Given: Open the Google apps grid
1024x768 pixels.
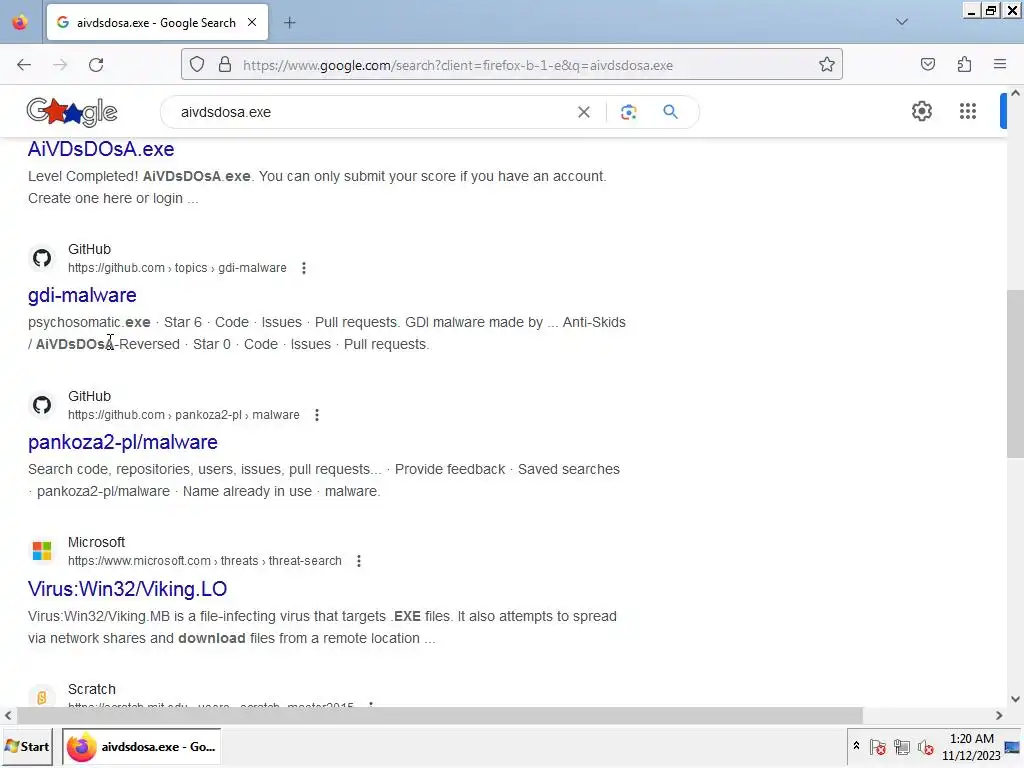Looking at the screenshot, I should (968, 112).
